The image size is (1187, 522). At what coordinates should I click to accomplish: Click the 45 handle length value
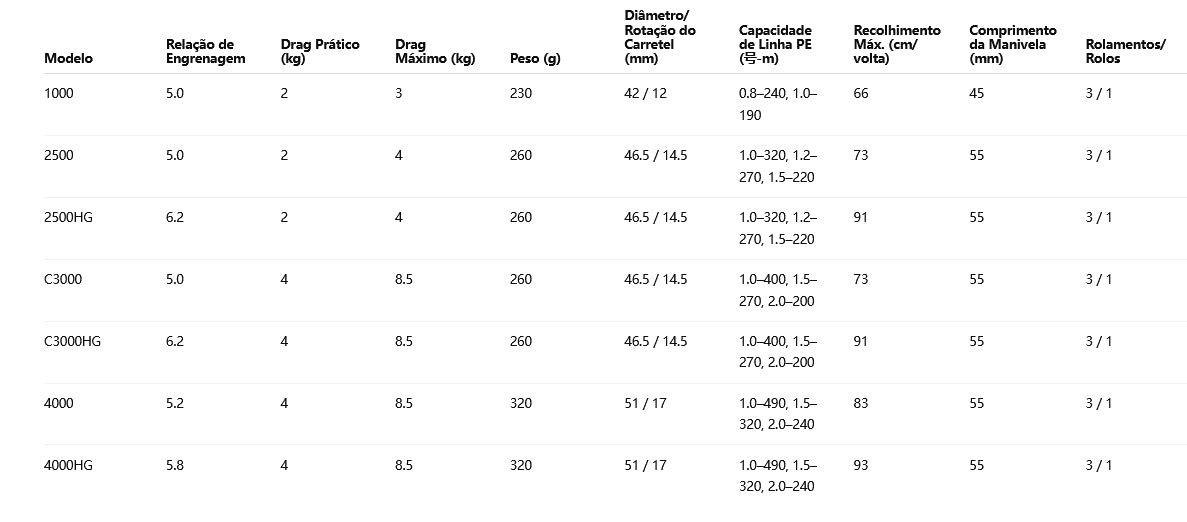(977, 93)
